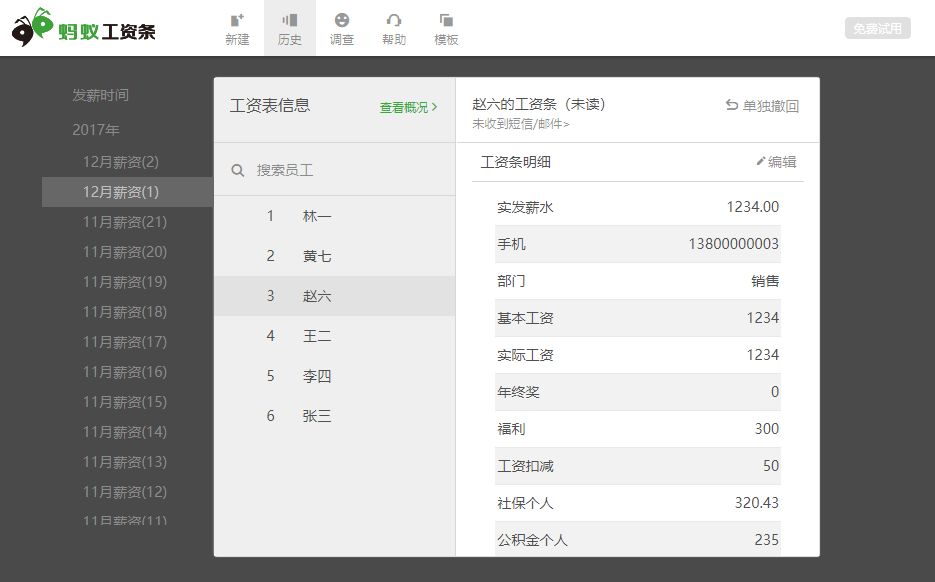Viewport: 935px width, 582px height.
Task: Click the 福利 value 300
Action: [x=767, y=429]
